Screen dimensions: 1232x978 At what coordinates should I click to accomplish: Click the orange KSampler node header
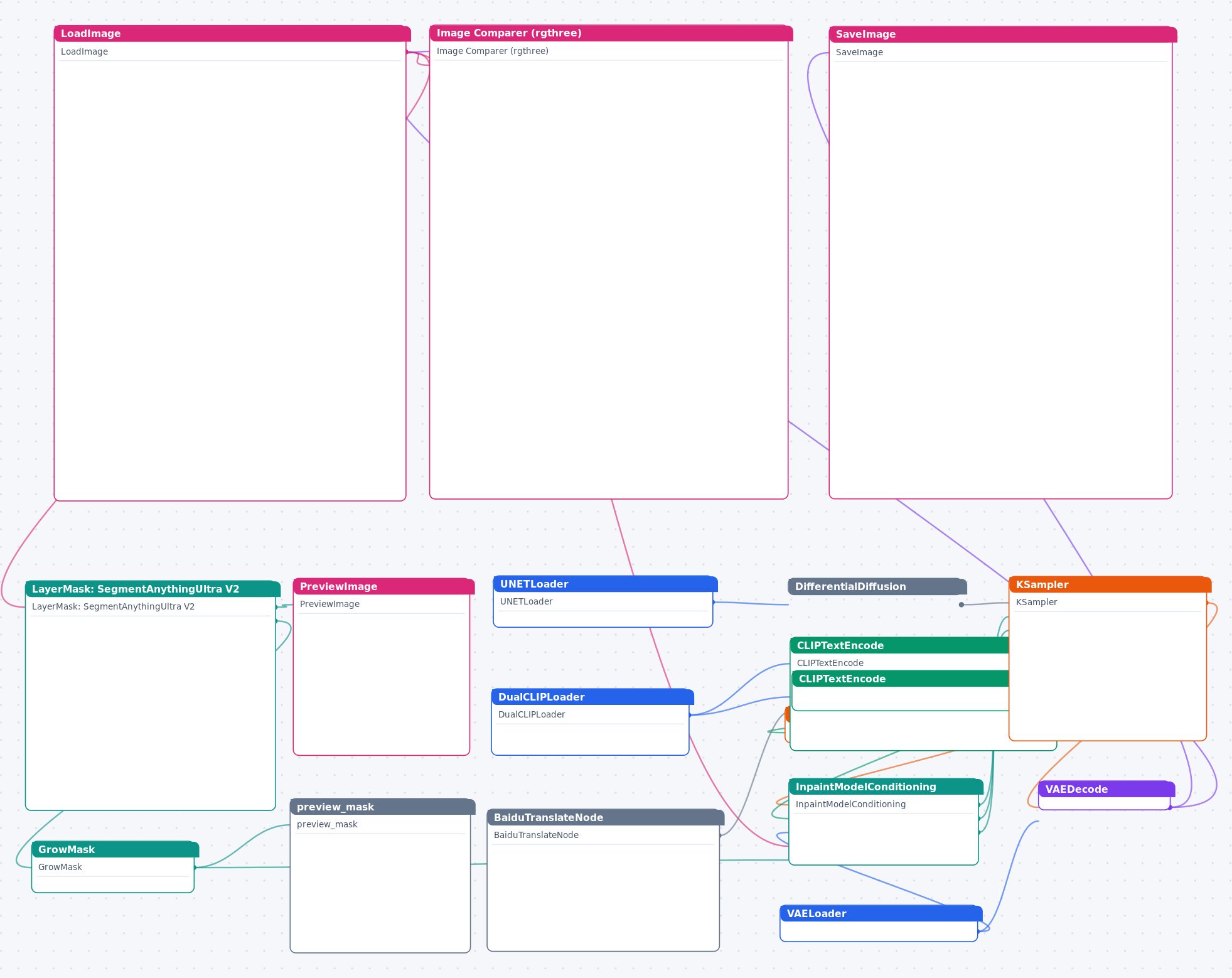[x=1110, y=584]
